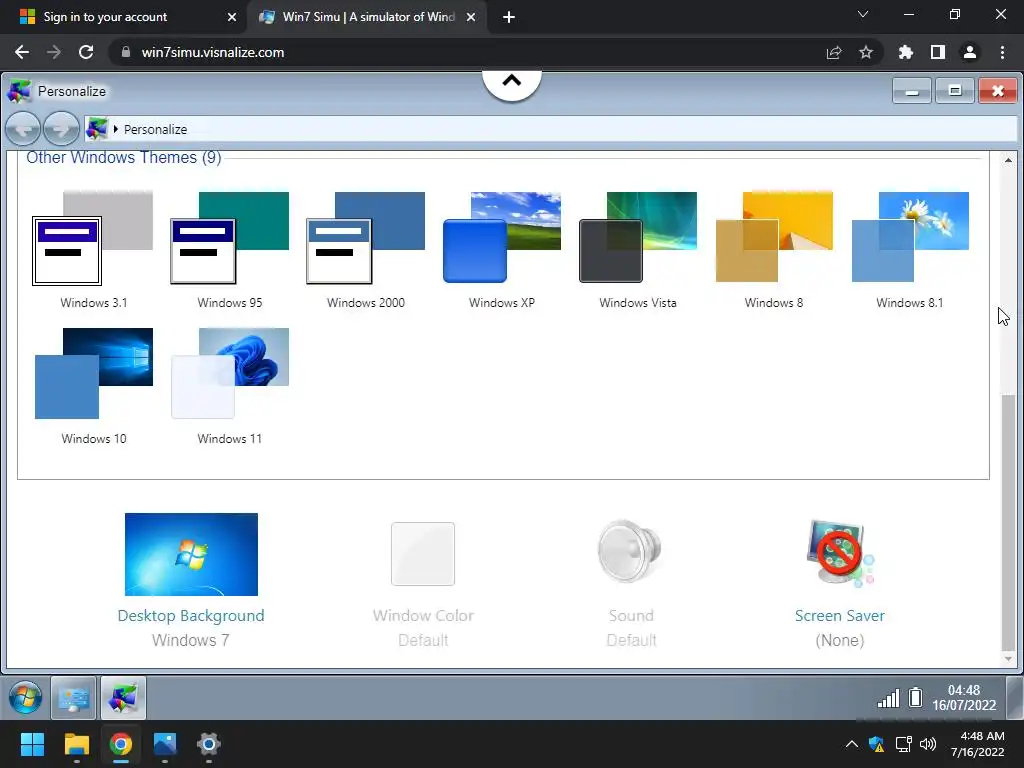Open a new browser tab
Viewport: 1024px width, 768px height.
pos(509,17)
